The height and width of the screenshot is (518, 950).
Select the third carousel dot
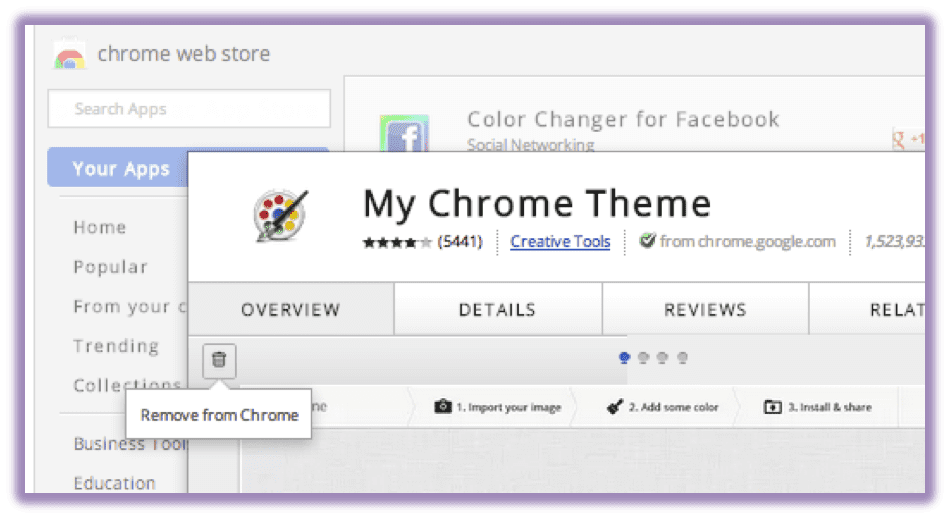pos(663,357)
